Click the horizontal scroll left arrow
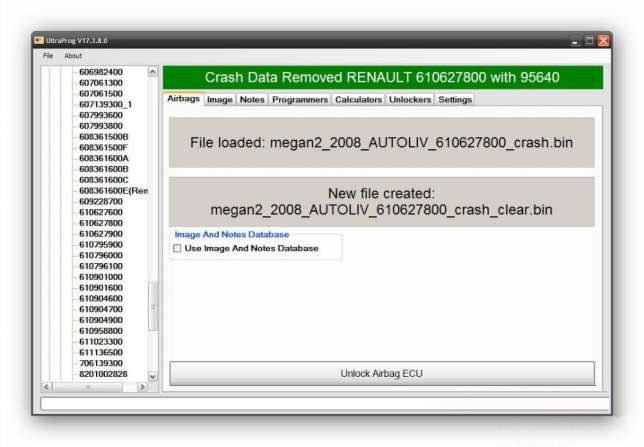Screen dimensions: 644x447 point(47,386)
